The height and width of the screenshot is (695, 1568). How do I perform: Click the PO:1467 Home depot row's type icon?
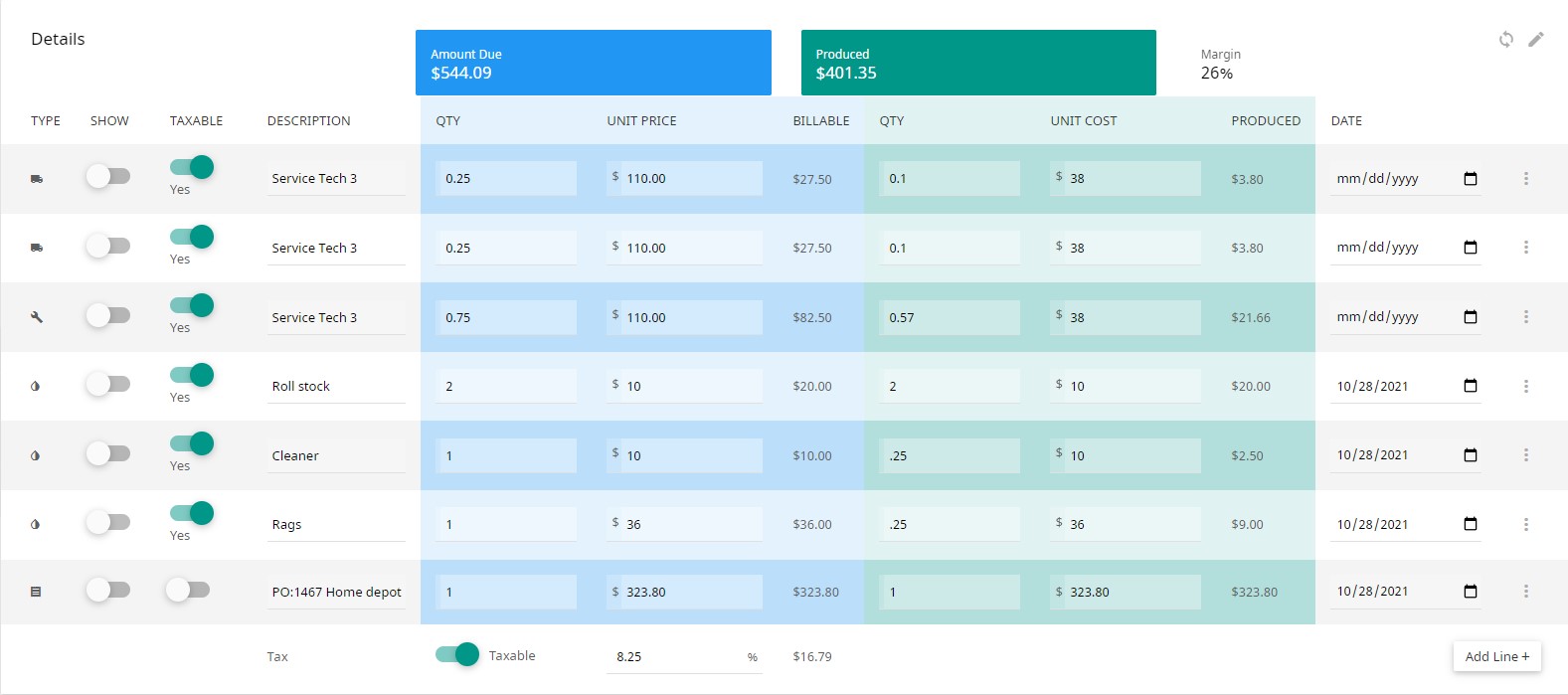tap(36, 592)
